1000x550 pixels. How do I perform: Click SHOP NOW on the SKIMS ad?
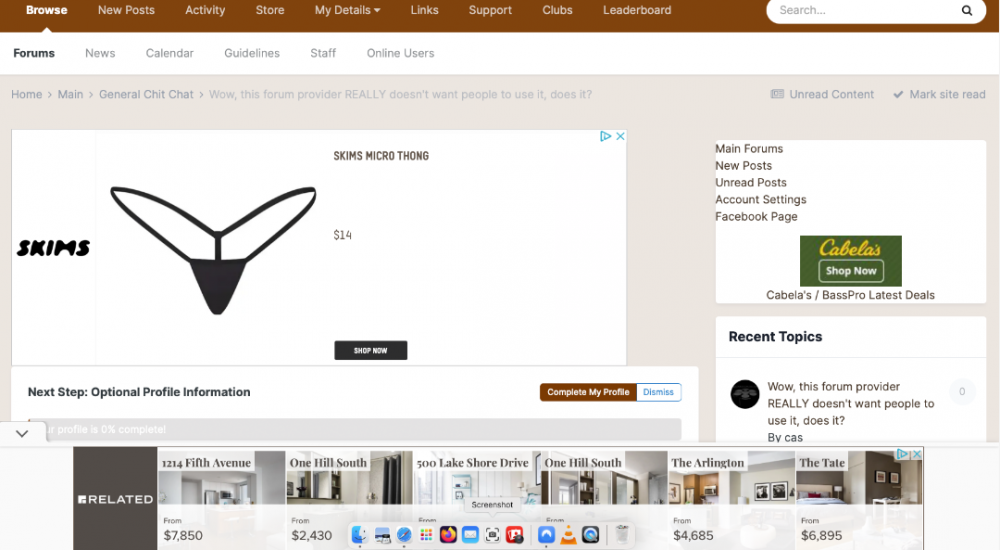(371, 350)
